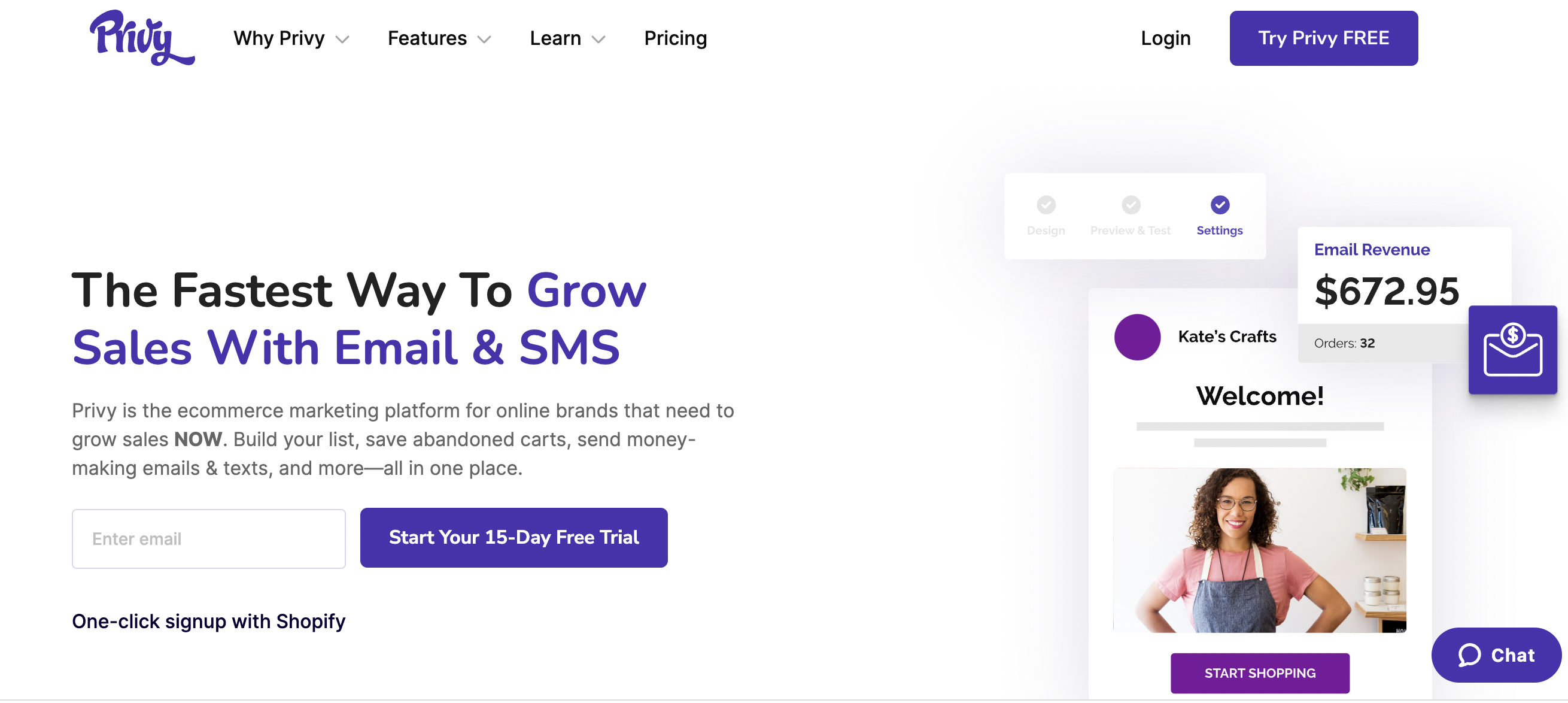Click the Kate's Crafts purple avatar circle
The height and width of the screenshot is (703, 1568).
[x=1137, y=337]
